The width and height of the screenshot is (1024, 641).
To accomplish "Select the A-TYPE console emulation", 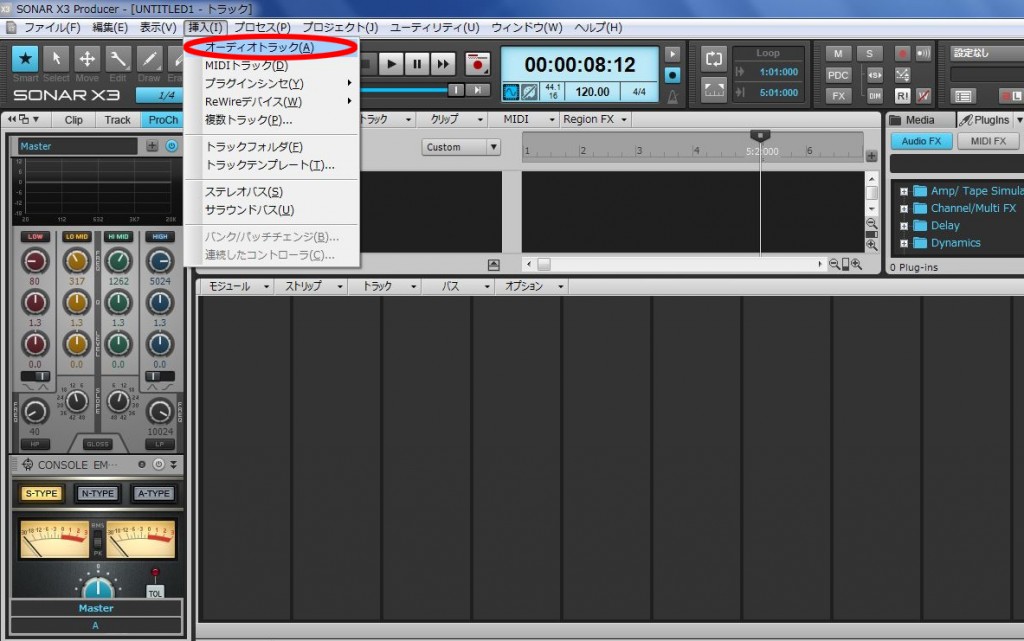I will (153, 493).
